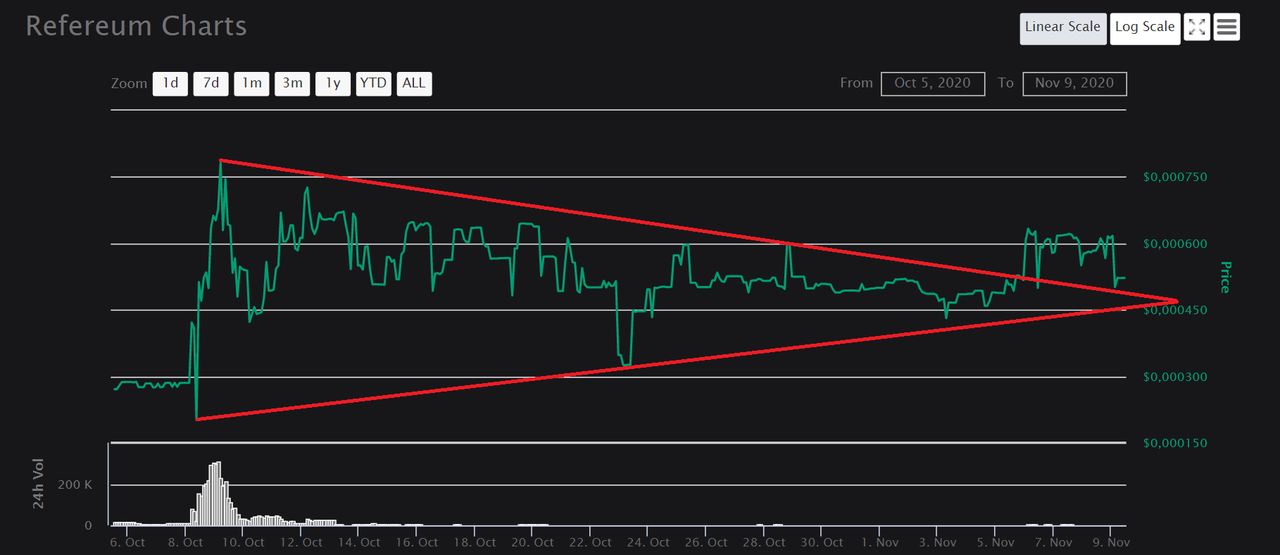This screenshot has height=555, width=1280.
Task: Switch to Log Scale
Action: 1145,27
